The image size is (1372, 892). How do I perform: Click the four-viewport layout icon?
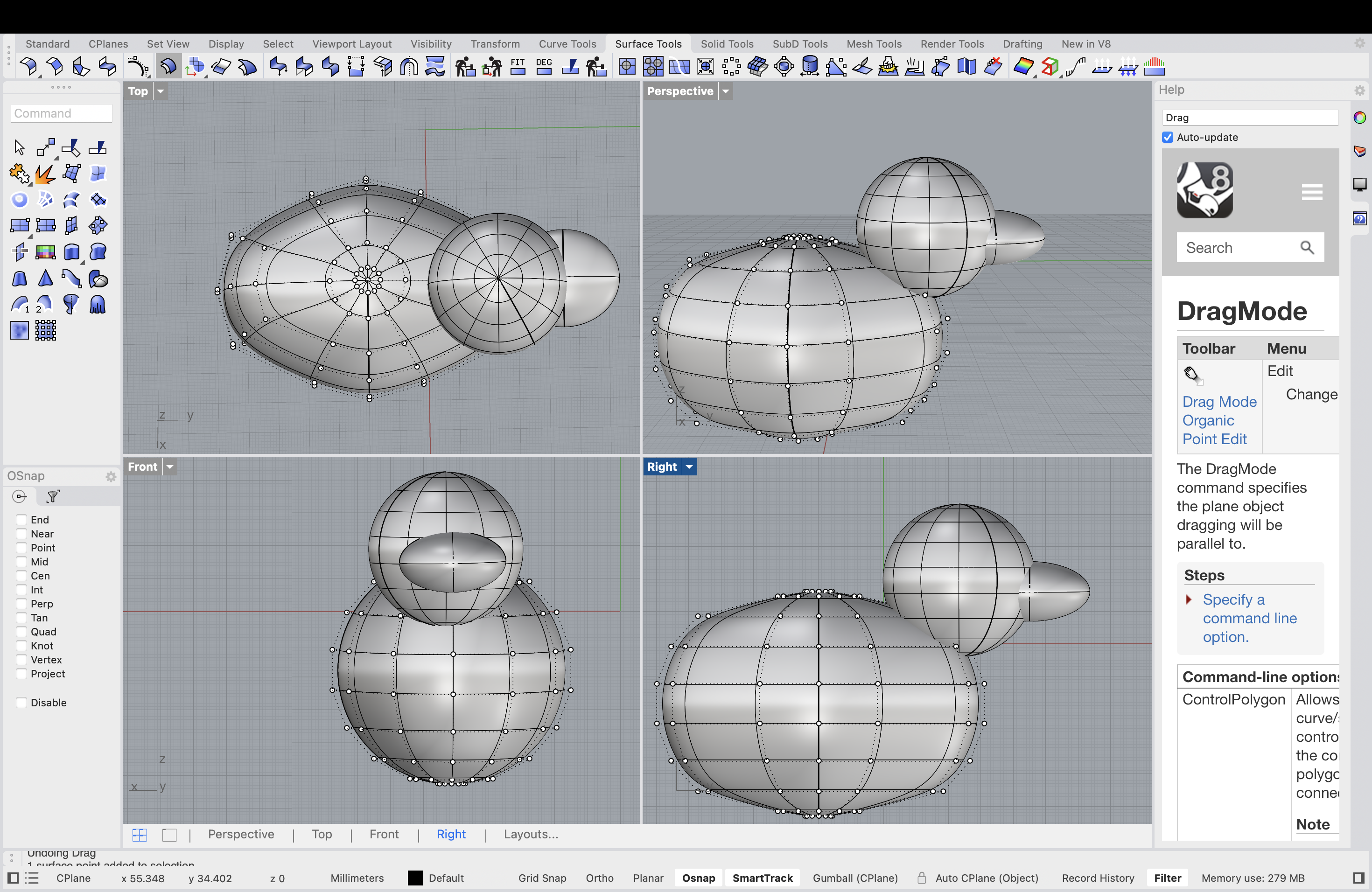pyautogui.click(x=140, y=835)
